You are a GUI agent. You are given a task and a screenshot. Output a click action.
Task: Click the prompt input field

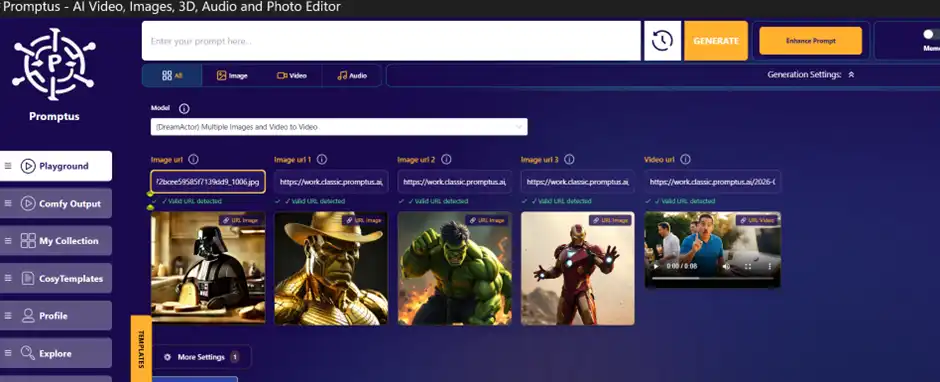coord(391,41)
